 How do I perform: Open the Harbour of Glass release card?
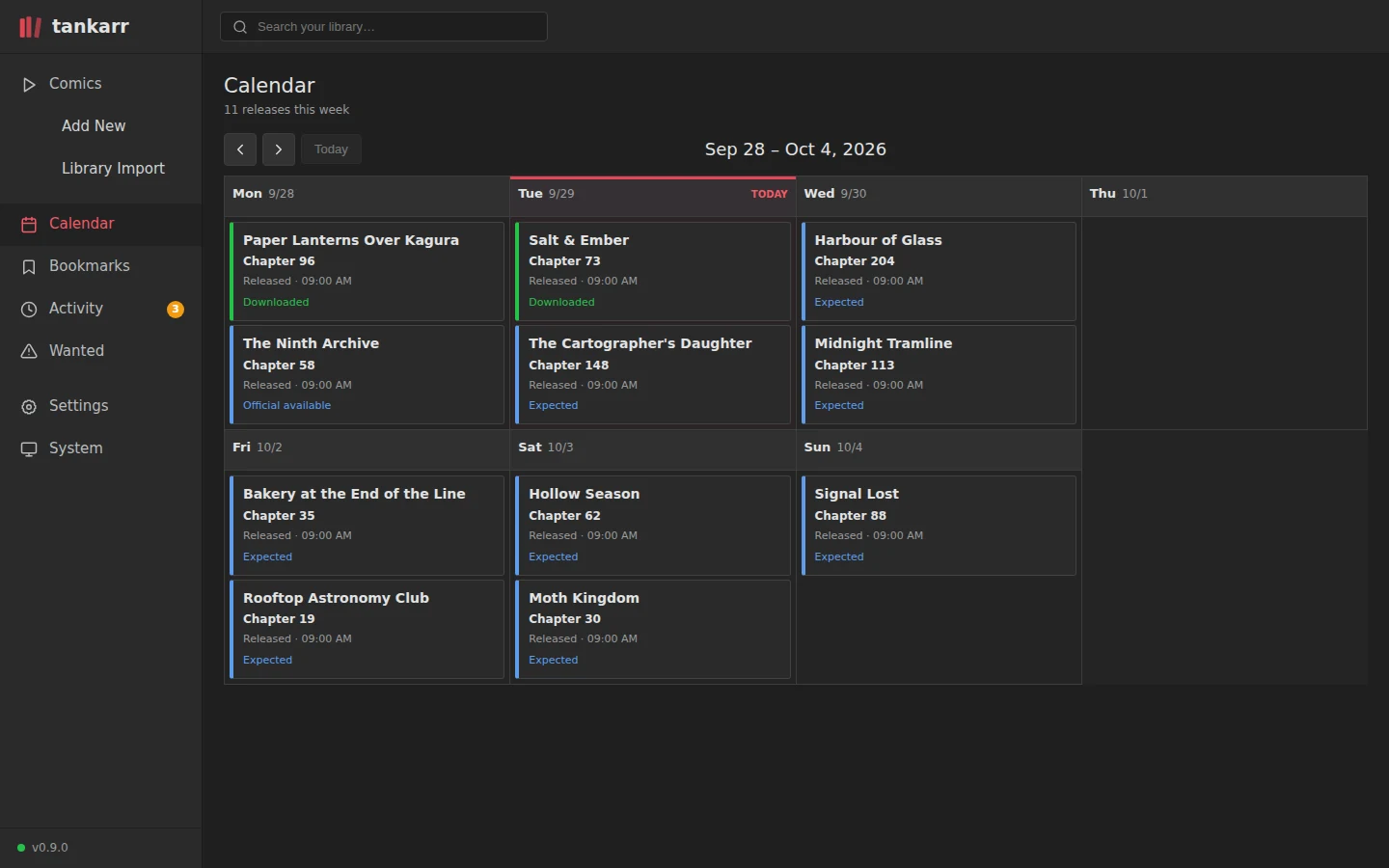pos(939,271)
